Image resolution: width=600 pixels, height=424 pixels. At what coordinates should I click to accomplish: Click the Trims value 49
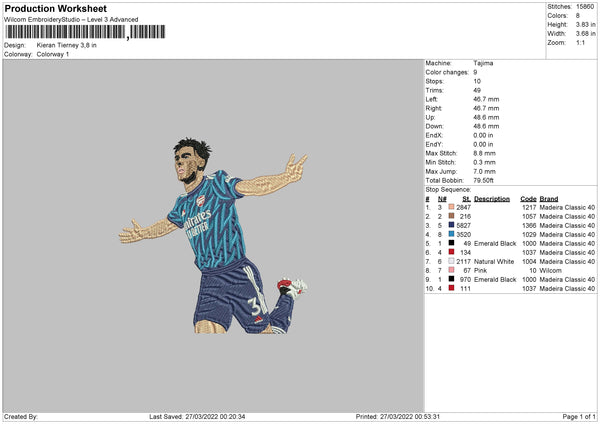[477, 90]
